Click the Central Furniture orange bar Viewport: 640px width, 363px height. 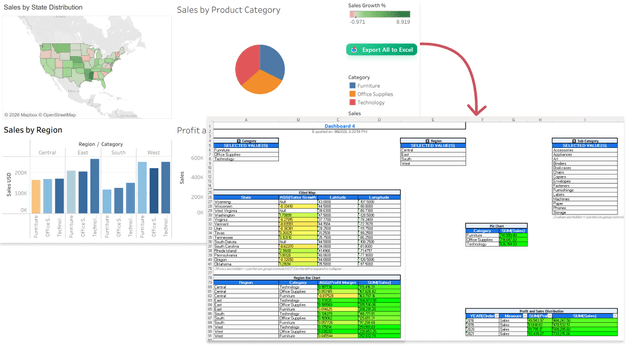pyautogui.click(x=36, y=196)
